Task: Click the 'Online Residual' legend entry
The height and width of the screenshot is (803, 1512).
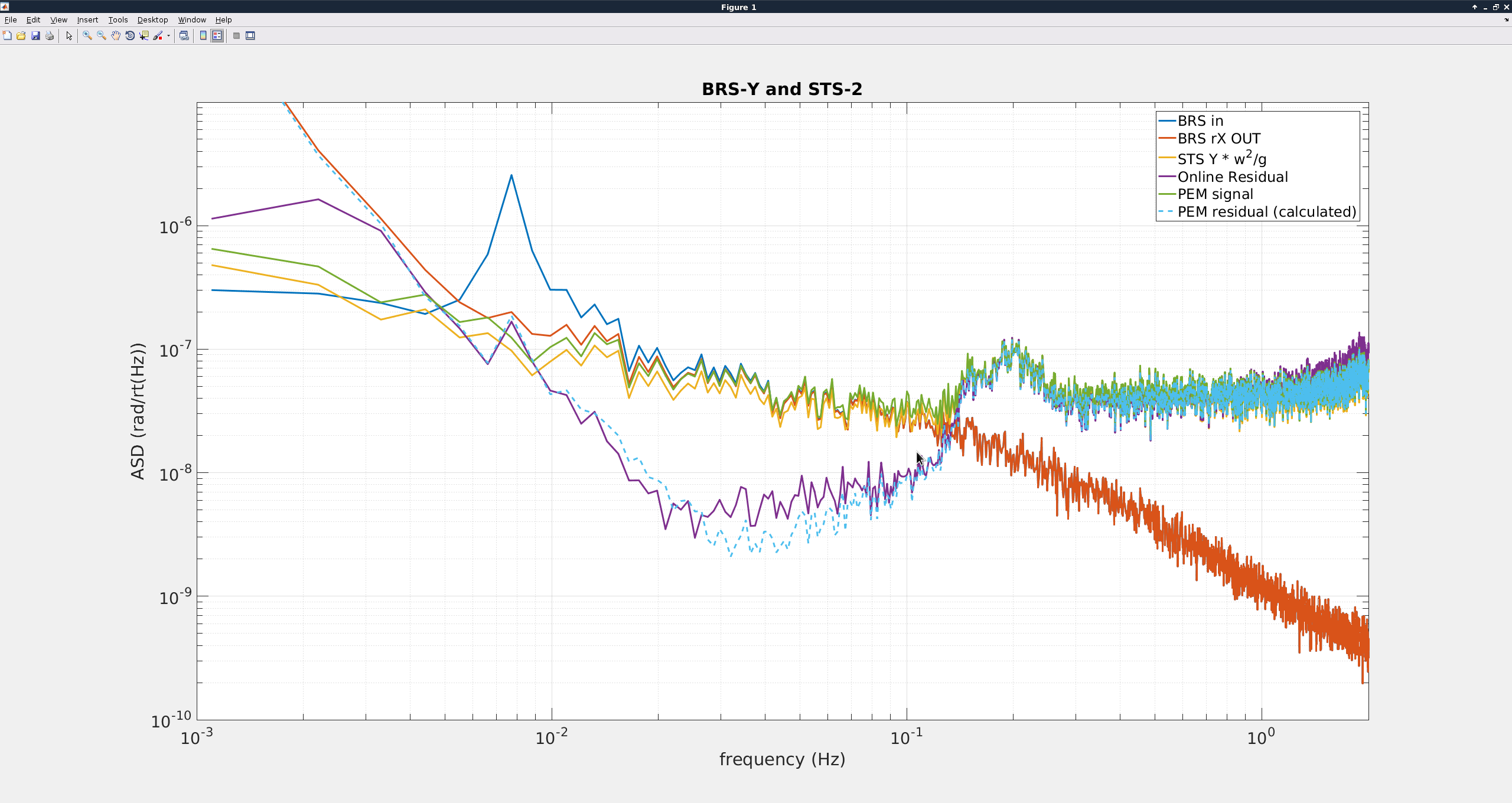Action: [x=1233, y=177]
